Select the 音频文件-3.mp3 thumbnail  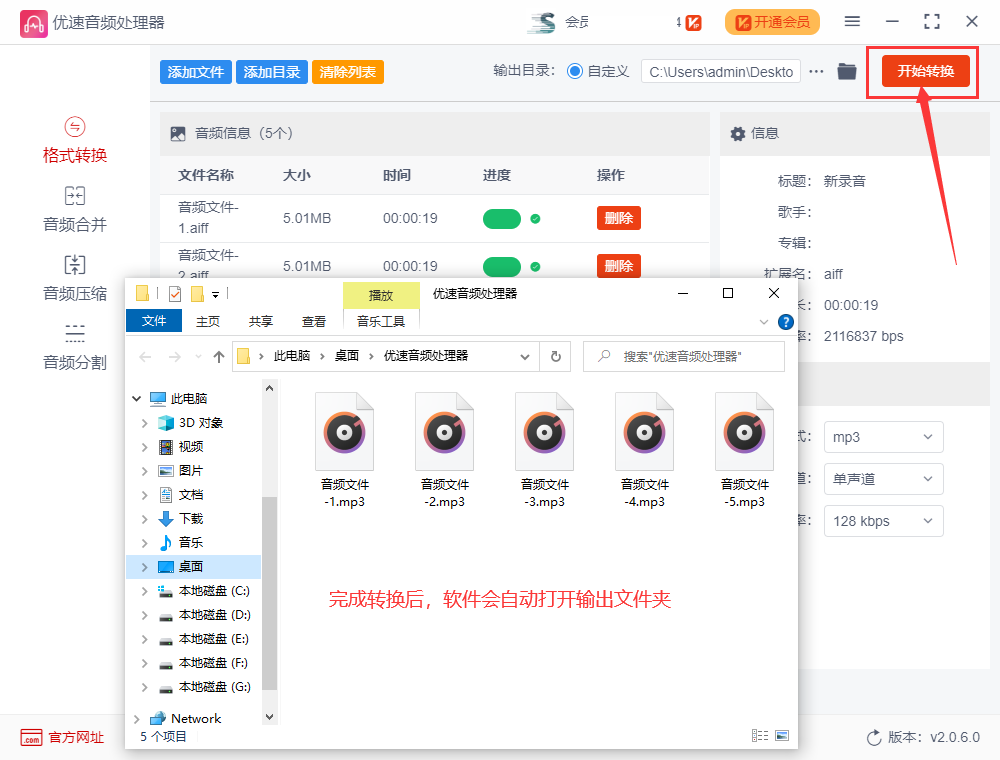[544, 432]
